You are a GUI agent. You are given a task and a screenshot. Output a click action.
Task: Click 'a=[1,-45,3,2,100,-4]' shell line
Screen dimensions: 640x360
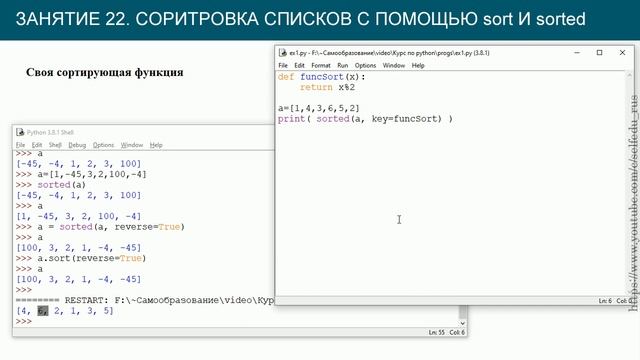point(81,174)
